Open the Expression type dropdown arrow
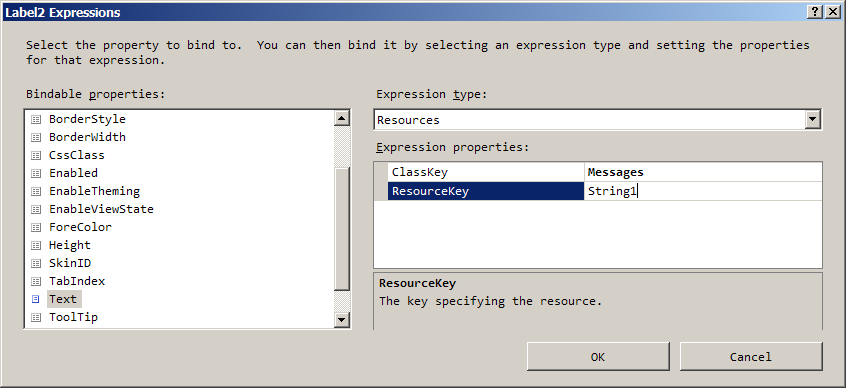Viewport: 846px width, 388px height. pos(813,120)
